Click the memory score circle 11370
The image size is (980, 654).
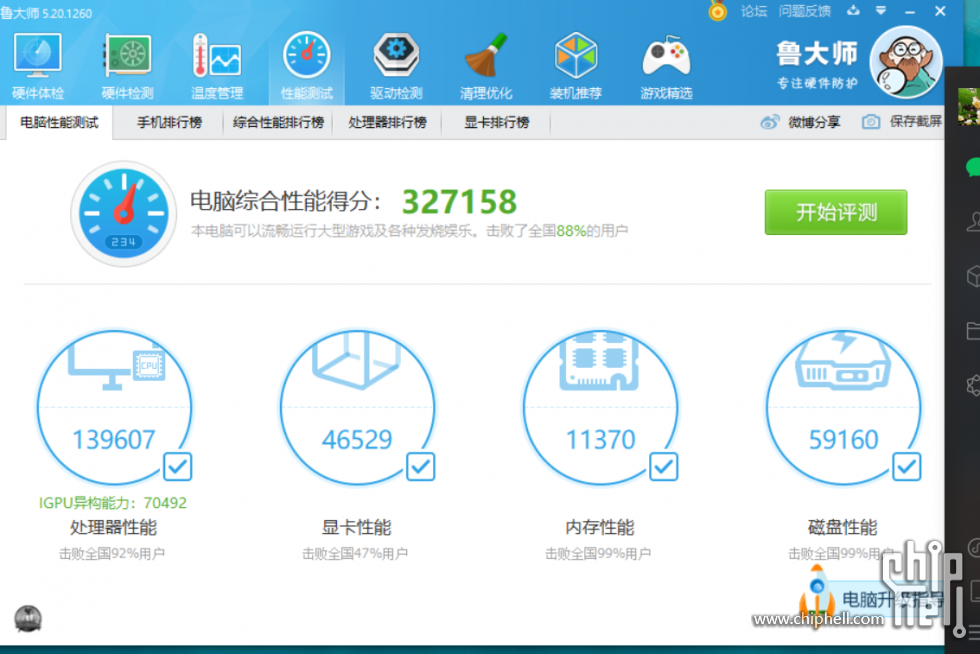point(600,408)
